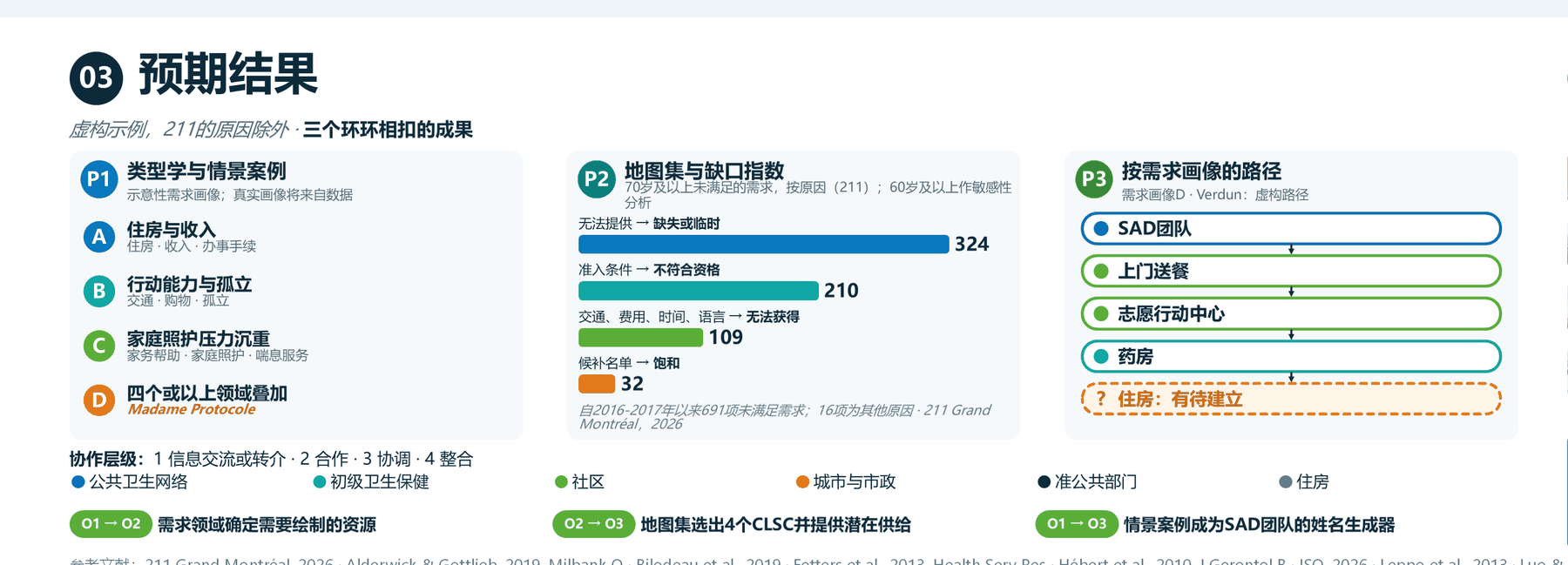1568x565 pixels.
Task: Click the 需求领域确定需要绘制的资源 caption
Action: [267, 525]
